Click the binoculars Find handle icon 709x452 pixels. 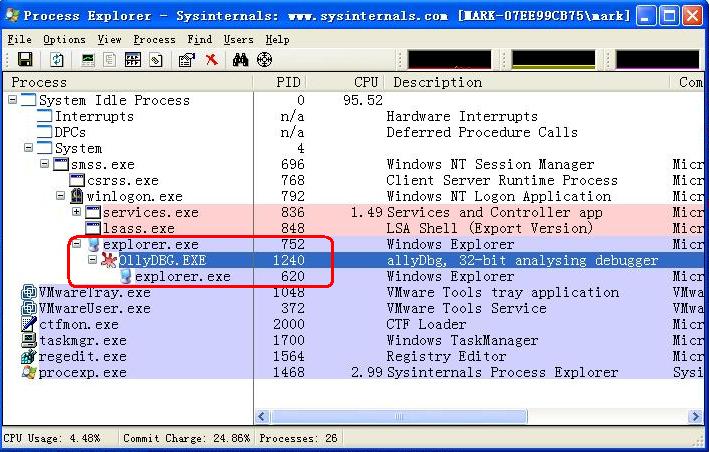[241, 60]
